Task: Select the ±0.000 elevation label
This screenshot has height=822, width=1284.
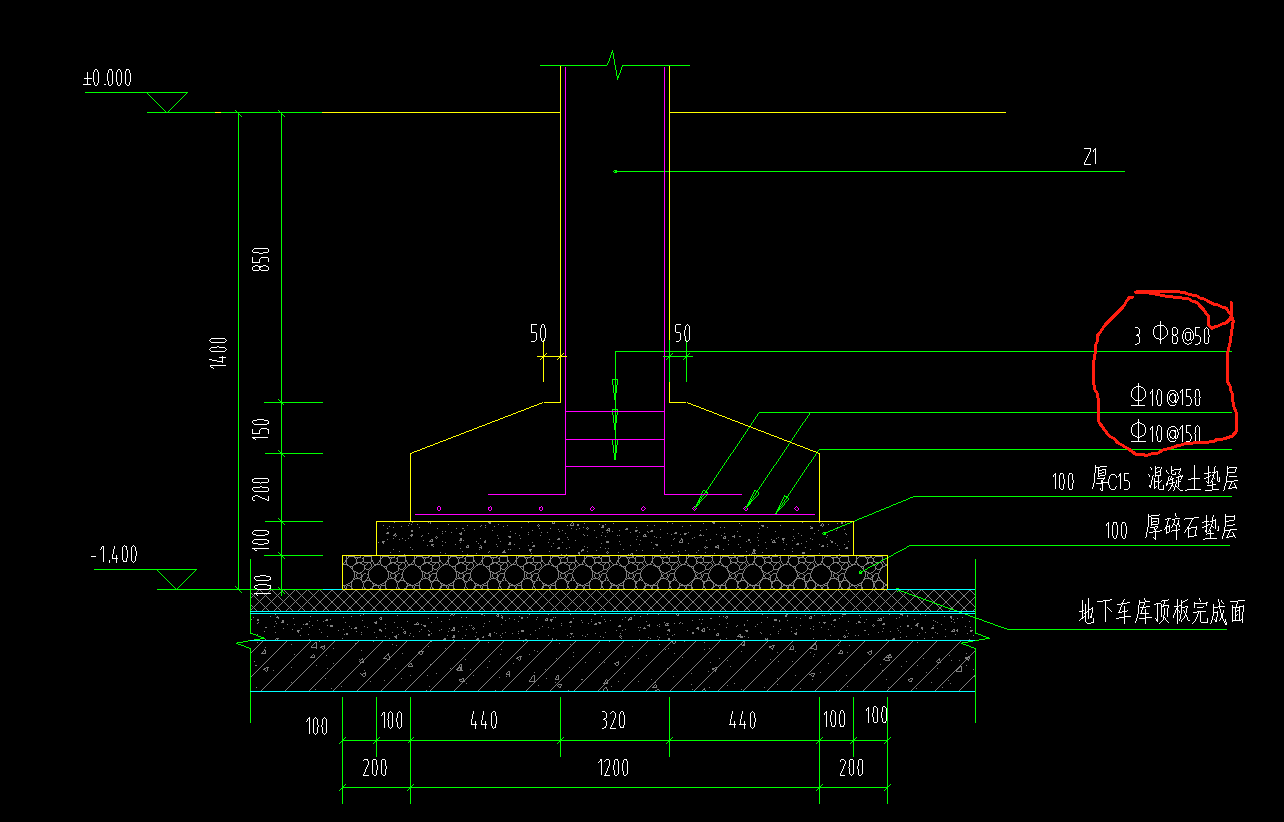Action: pos(107,79)
